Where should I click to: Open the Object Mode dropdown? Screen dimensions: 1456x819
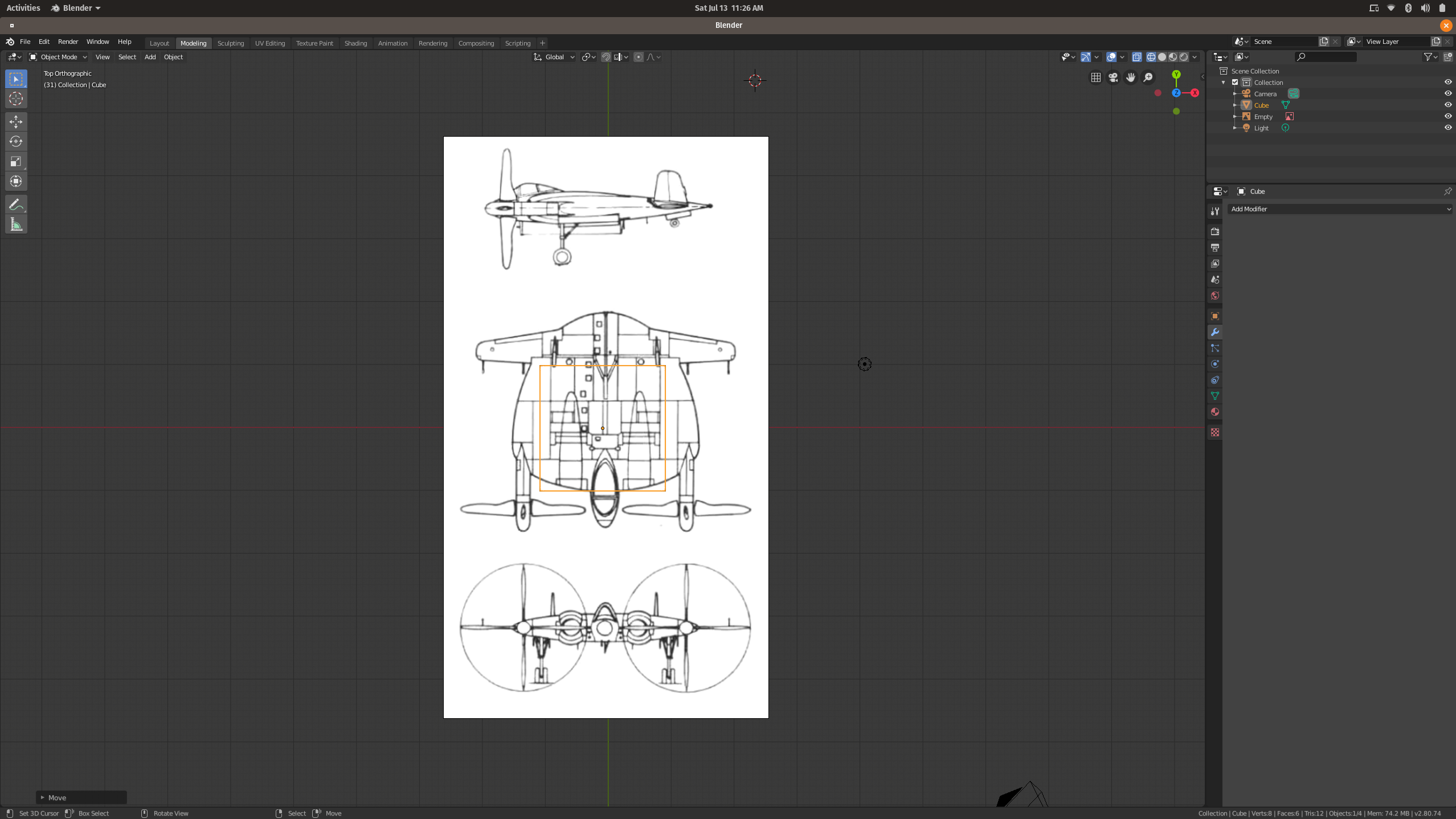(58, 57)
